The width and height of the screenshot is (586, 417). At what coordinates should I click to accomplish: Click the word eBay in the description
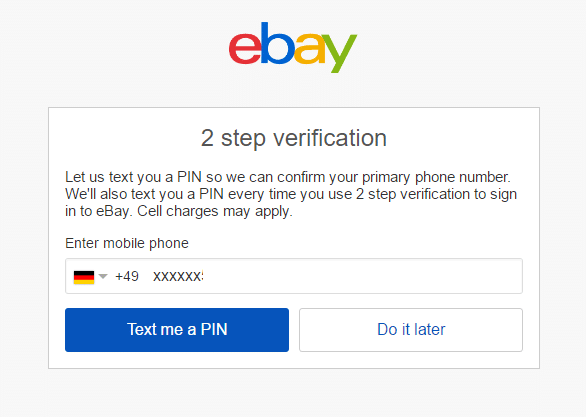pos(112,211)
